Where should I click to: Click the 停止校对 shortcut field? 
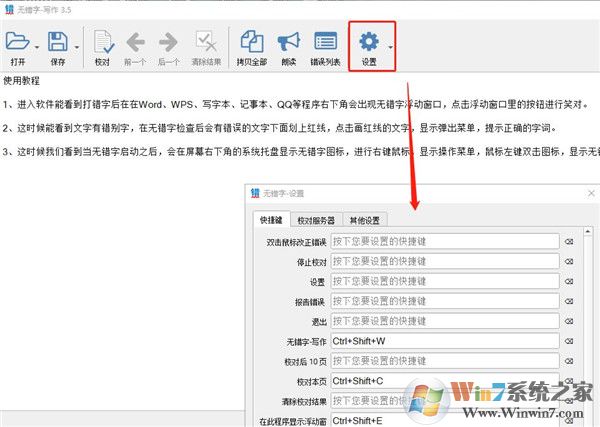tap(445, 261)
